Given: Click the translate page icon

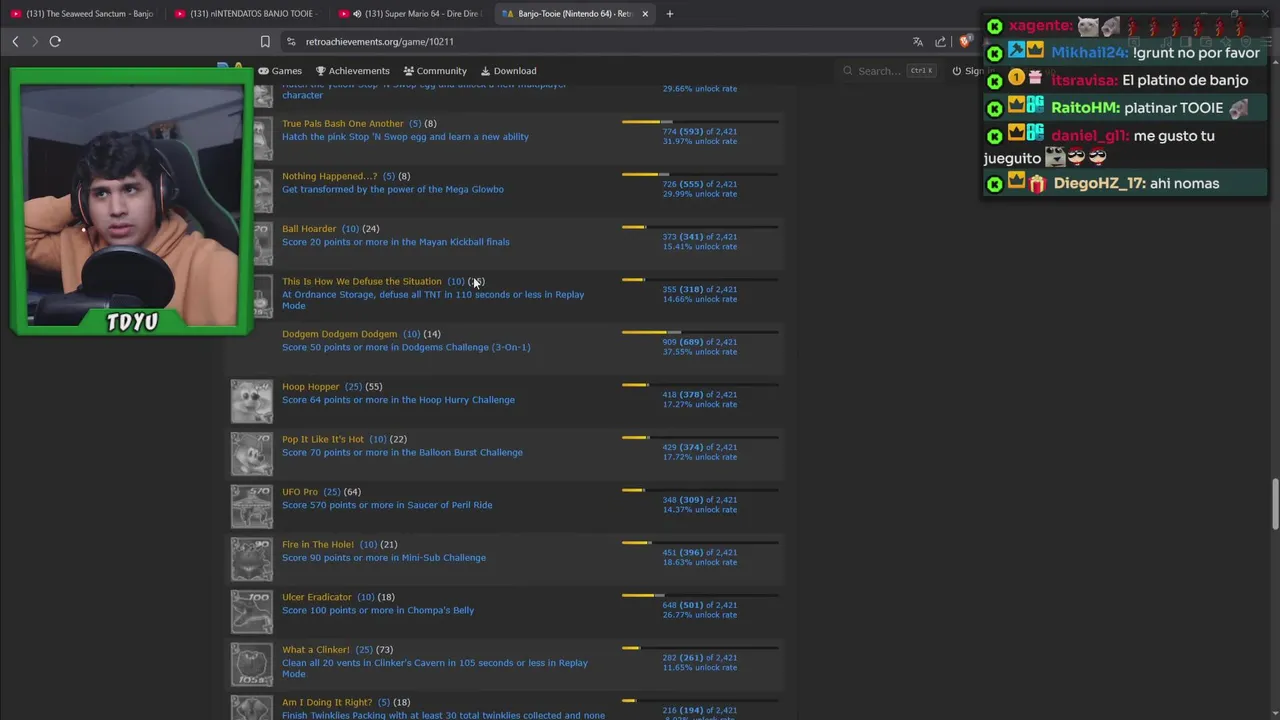Looking at the screenshot, I should 918,41.
